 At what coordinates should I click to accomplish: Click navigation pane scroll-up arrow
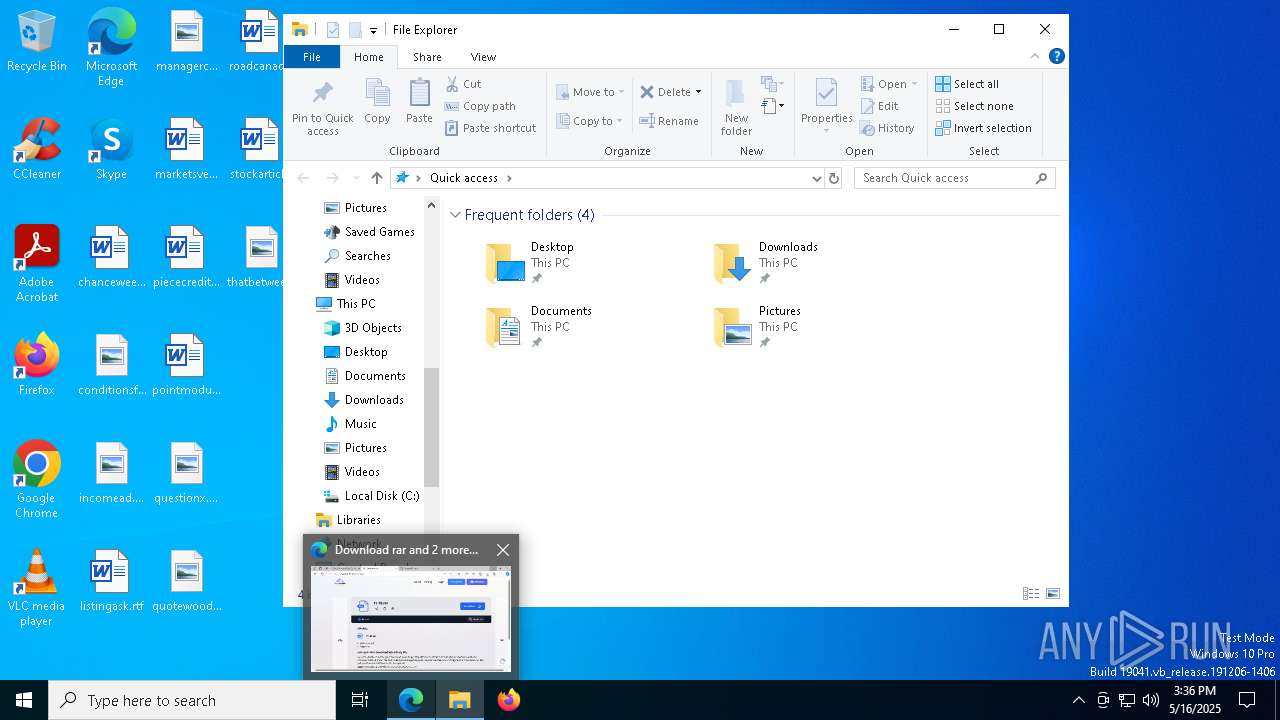(432, 205)
